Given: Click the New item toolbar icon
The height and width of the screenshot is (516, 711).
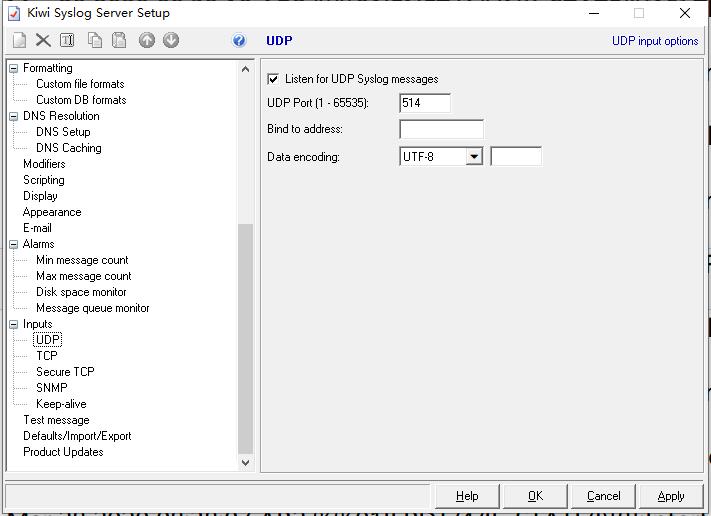Looking at the screenshot, I should point(19,40).
